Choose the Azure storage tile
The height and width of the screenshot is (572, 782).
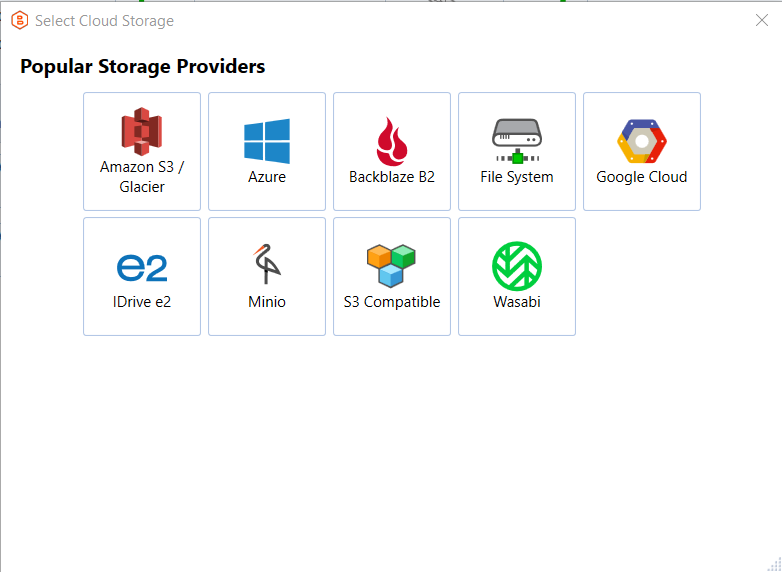pyautogui.click(x=267, y=152)
